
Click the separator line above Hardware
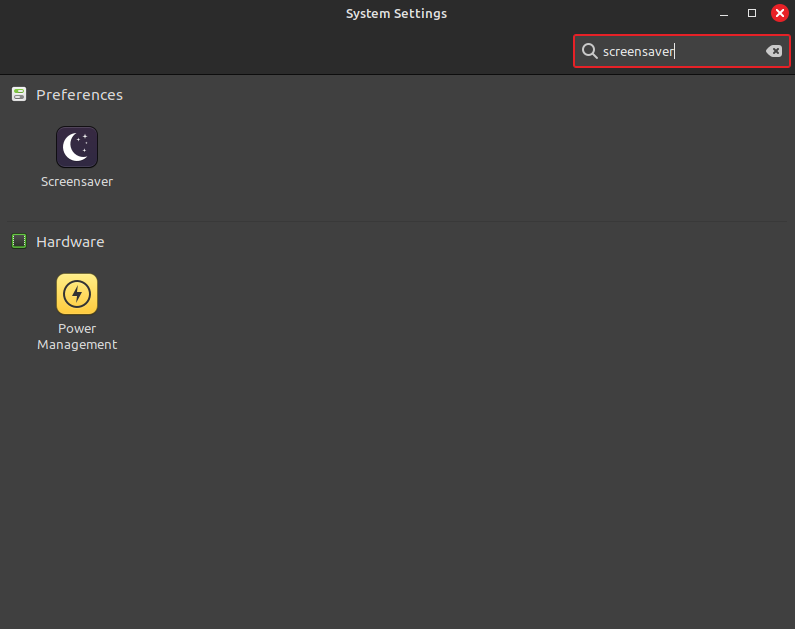click(400, 221)
